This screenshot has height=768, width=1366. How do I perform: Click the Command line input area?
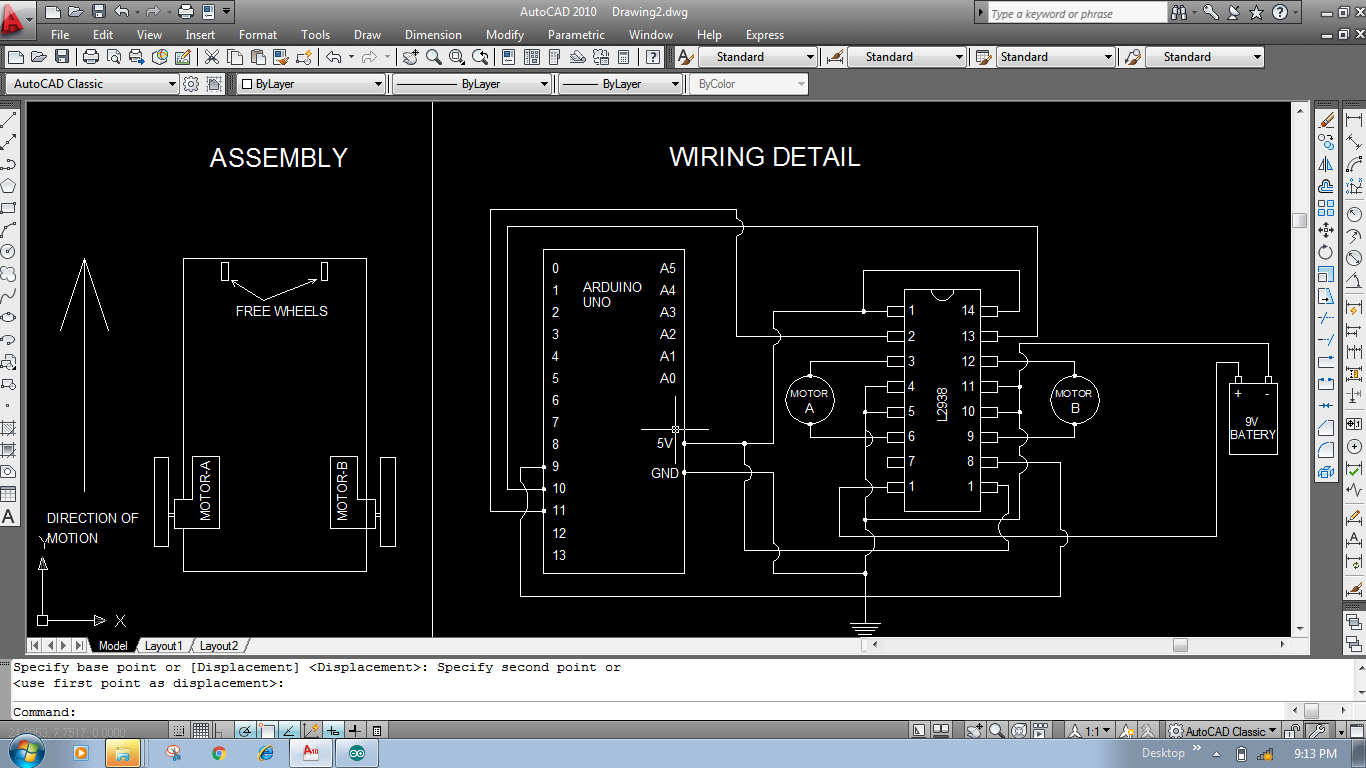pos(650,712)
